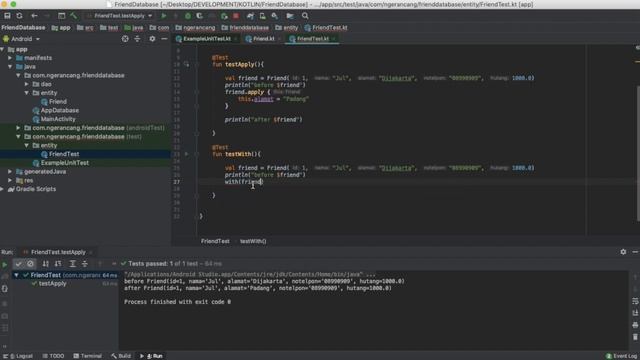Run tests with green play icon in top toolbar
Image resolution: width=640 pixels, height=360 pixels.
(164, 16)
